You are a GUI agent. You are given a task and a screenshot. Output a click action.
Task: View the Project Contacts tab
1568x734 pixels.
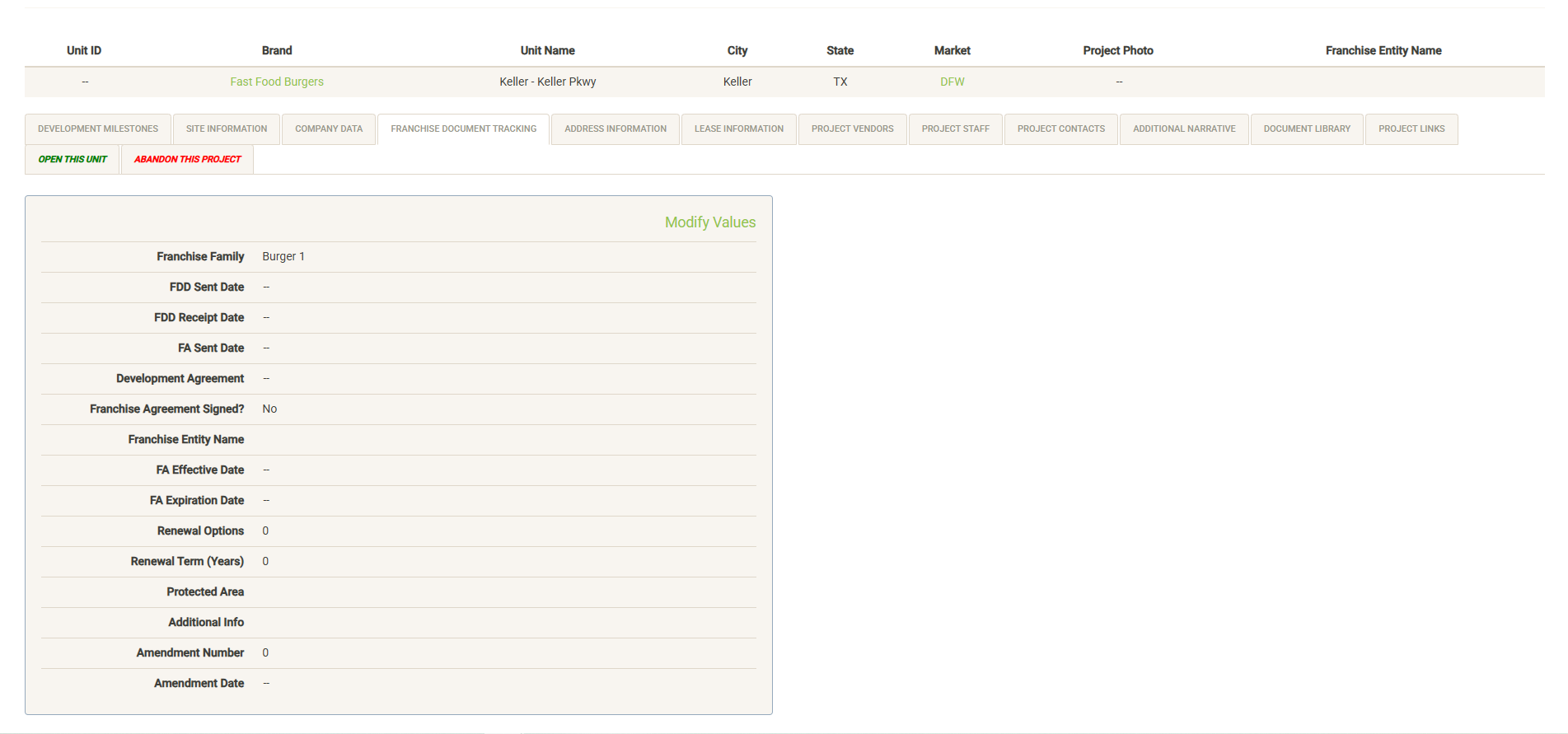[x=1060, y=129]
